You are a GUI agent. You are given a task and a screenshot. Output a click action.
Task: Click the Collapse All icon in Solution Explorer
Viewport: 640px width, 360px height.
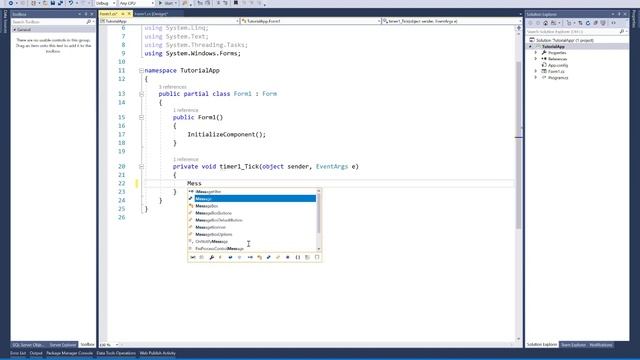click(x=596, y=23)
